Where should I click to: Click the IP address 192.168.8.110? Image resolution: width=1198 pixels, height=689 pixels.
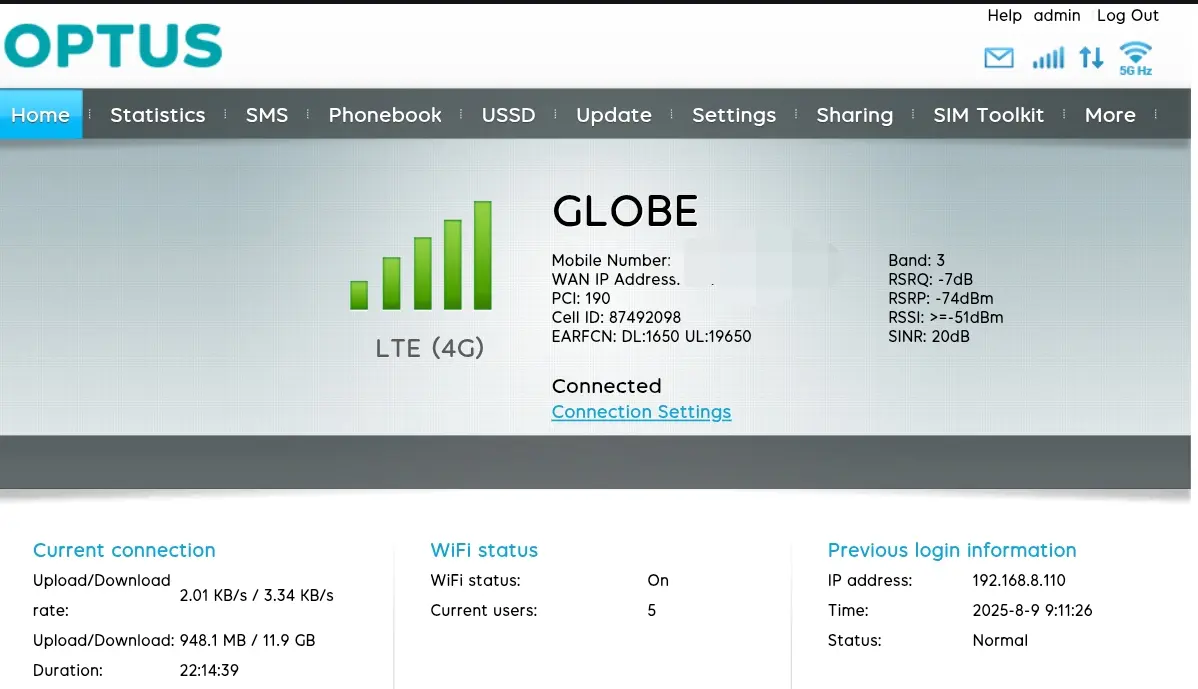tap(1018, 581)
